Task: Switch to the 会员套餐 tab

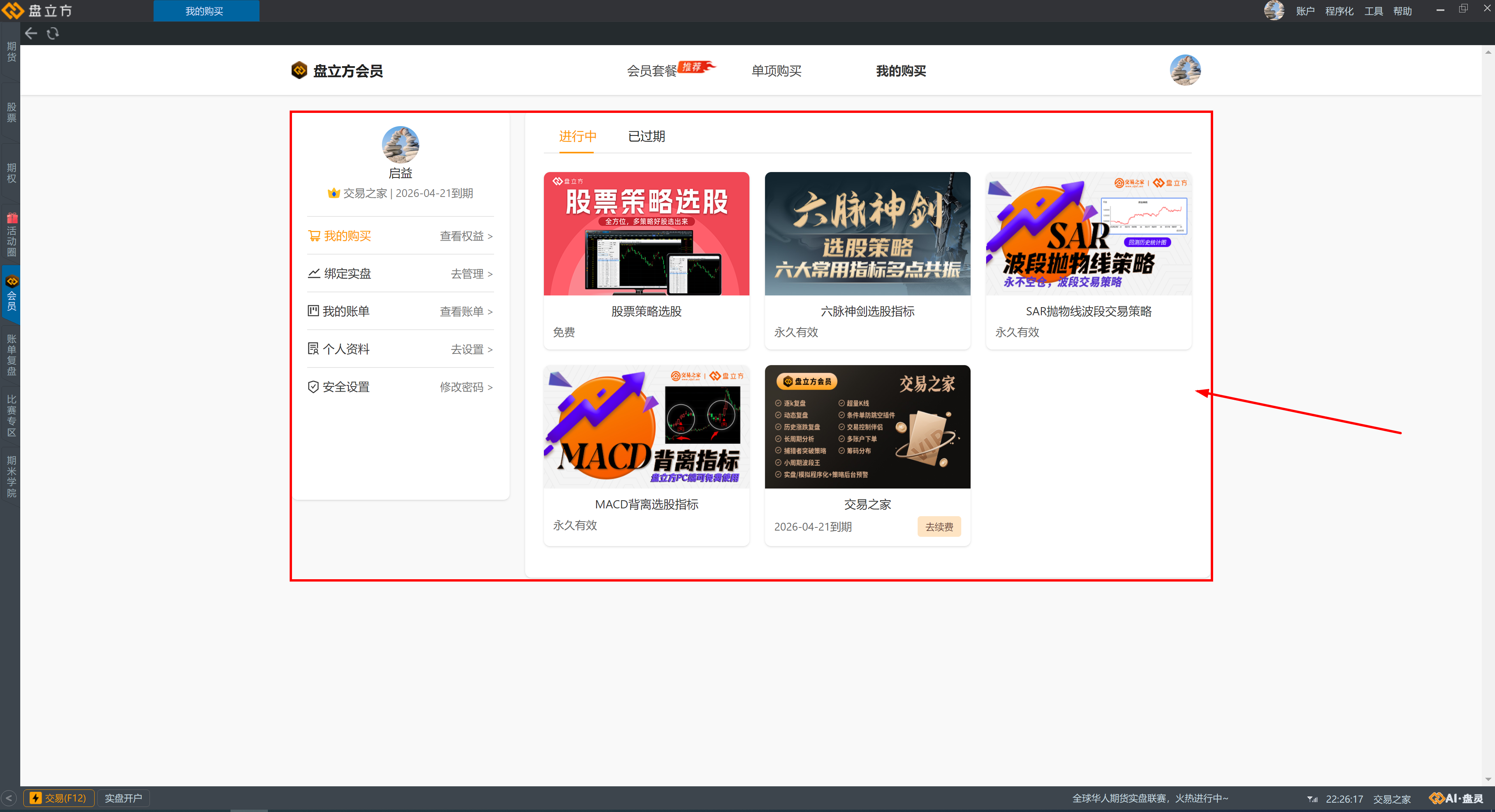Action: (x=652, y=71)
